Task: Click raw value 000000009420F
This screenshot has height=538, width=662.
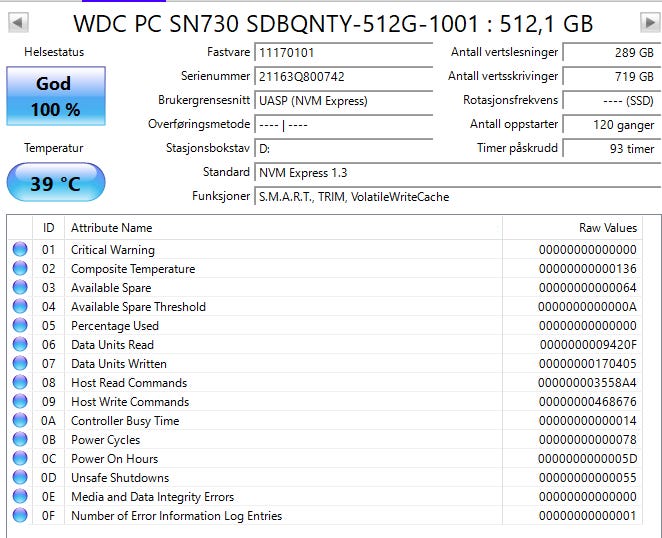Action: [x=588, y=345]
